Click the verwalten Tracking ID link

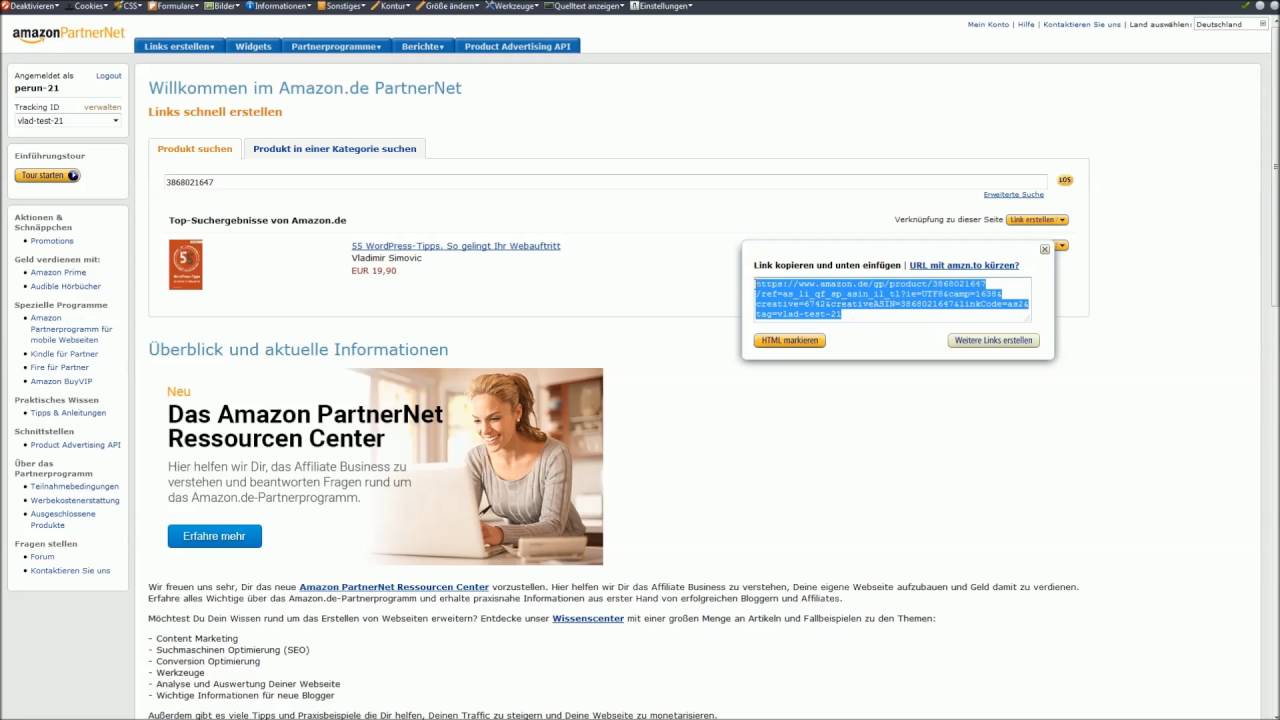pyautogui.click(x=103, y=107)
